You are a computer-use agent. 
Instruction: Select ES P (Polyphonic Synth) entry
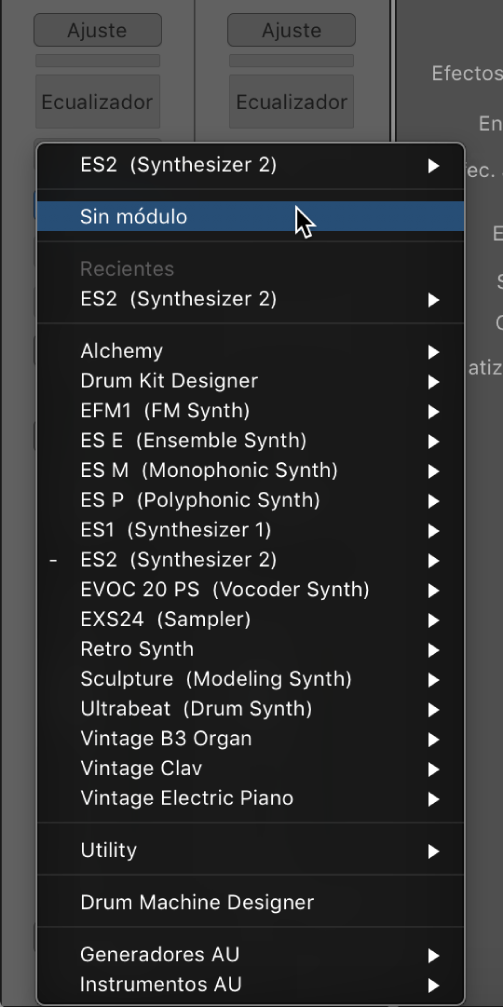point(250,500)
